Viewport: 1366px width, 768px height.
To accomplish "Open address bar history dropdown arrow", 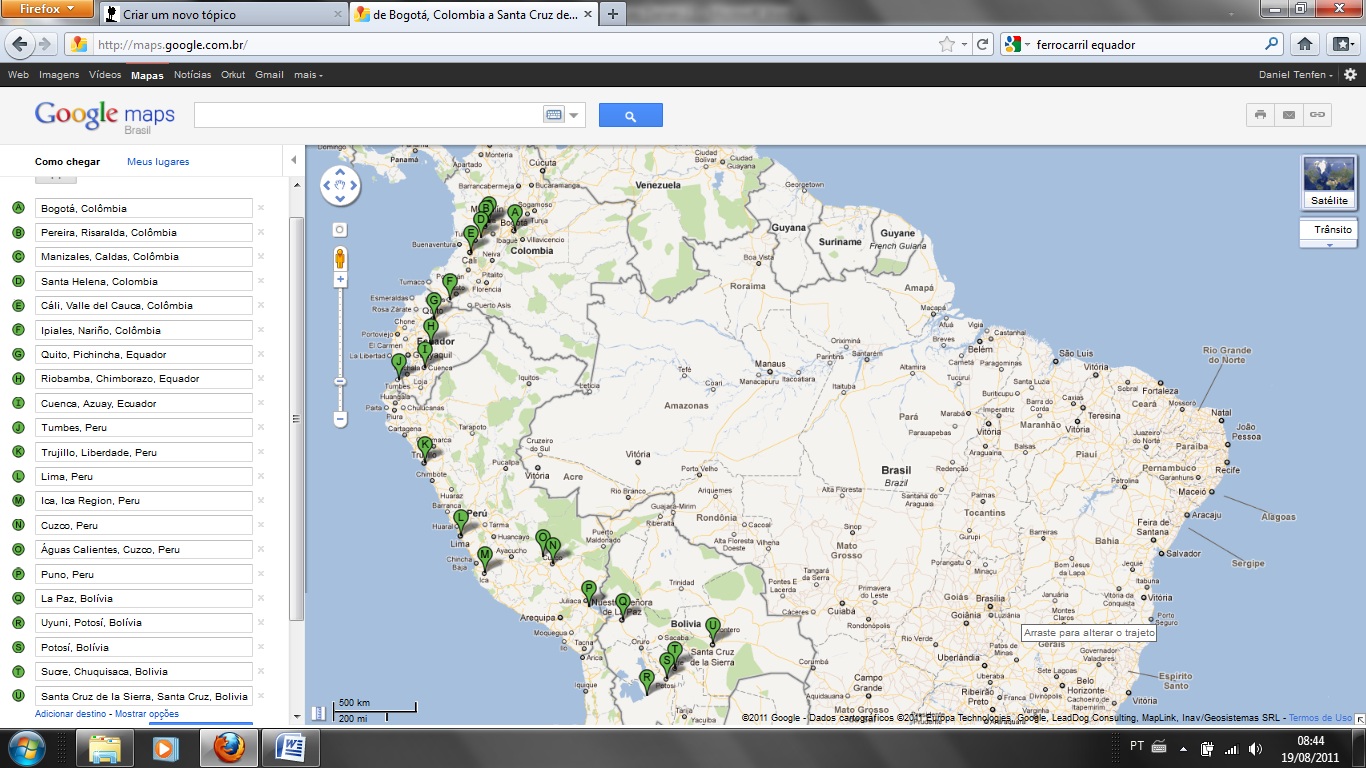I will [x=964, y=44].
